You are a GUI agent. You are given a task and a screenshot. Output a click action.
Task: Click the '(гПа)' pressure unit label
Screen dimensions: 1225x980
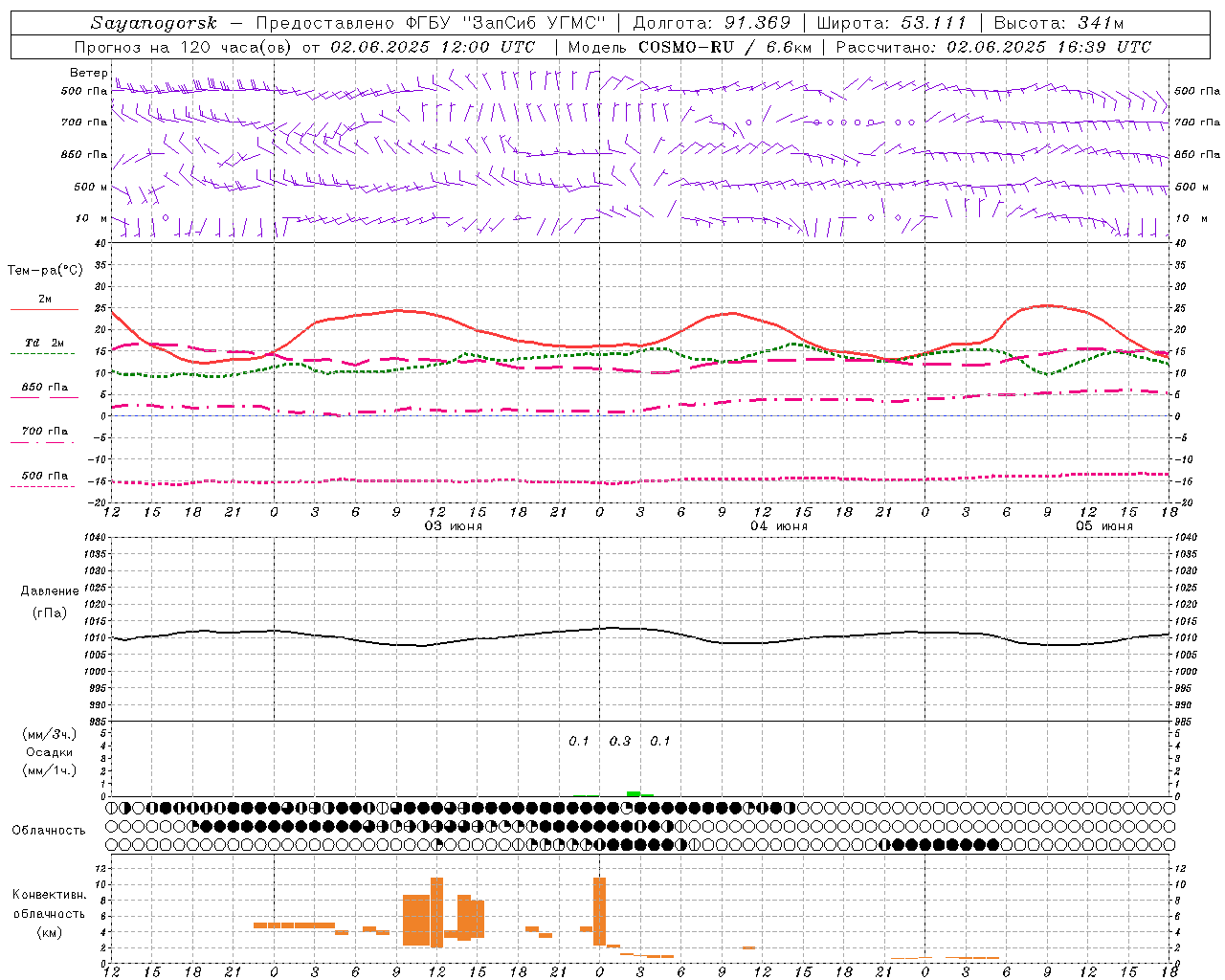click(x=50, y=613)
